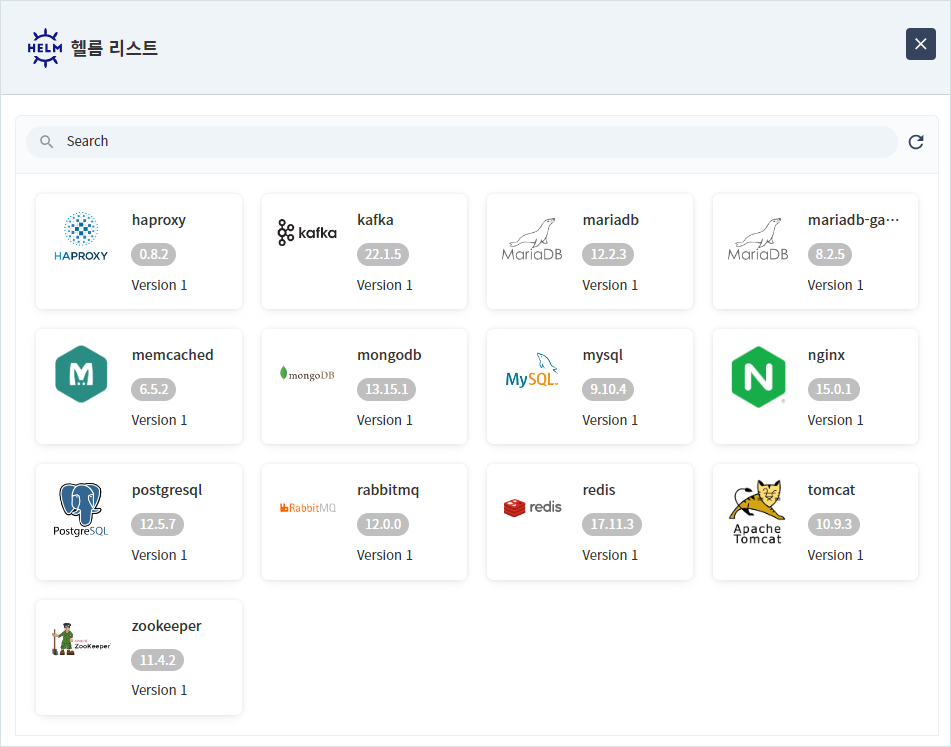951x747 pixels.
Task: Click haproxy version badge 0.8.2
Action: pyautogui.click(x=153, y=254)
